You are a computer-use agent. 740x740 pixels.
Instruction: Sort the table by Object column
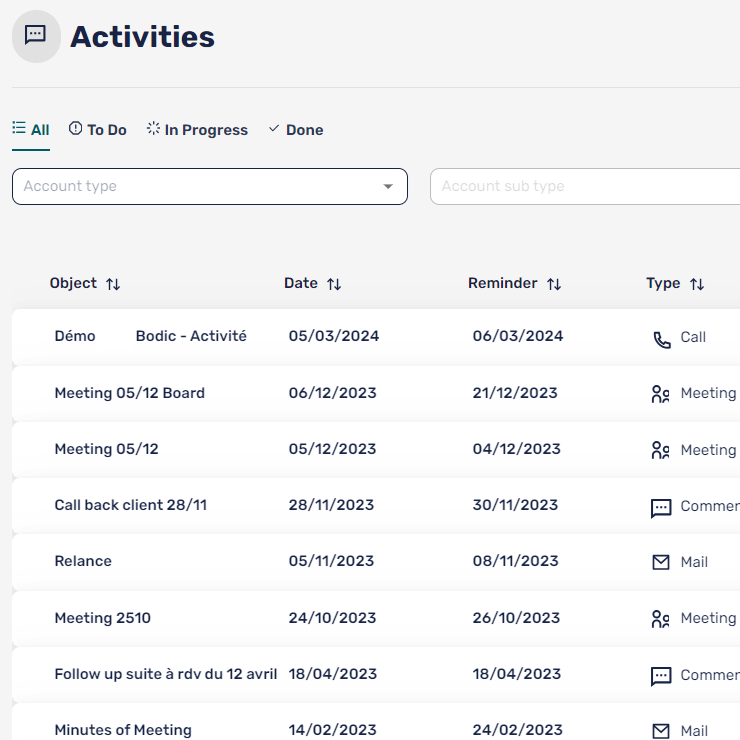click(x=113, y=284)
